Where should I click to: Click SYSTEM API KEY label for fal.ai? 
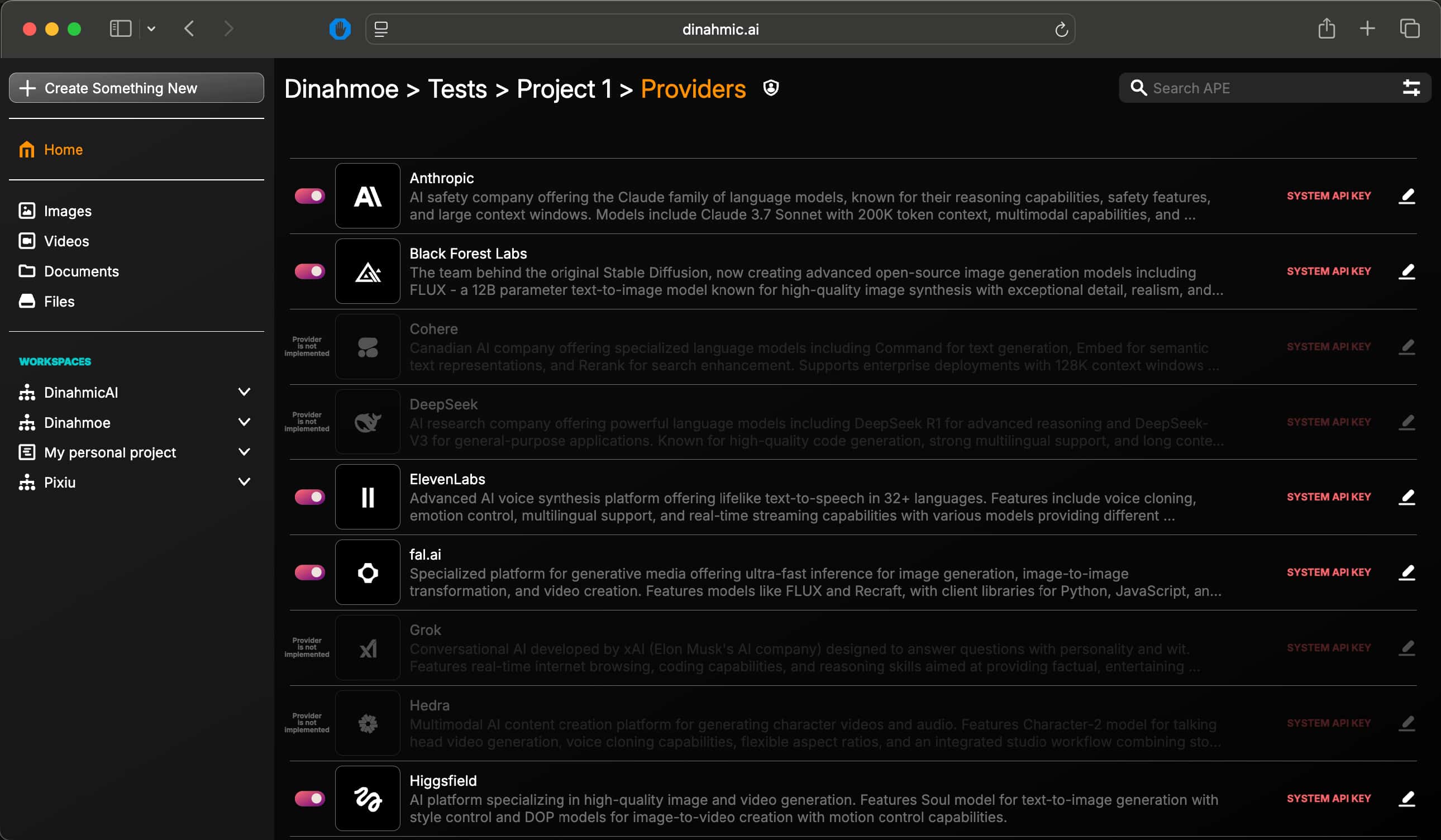pyautogui.click(x=1328, y=572)
